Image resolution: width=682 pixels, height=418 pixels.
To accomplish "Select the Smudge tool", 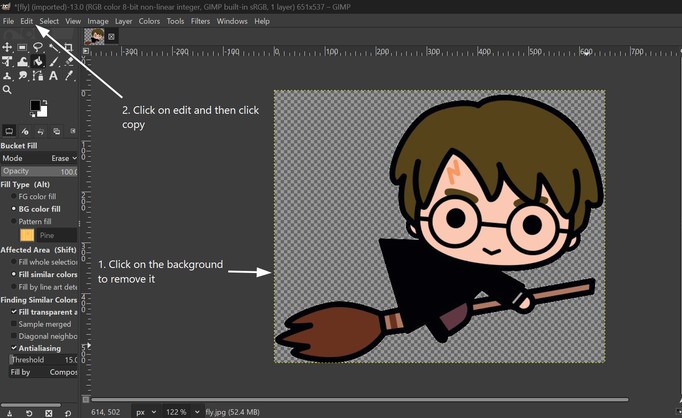I will click(x=23, y=76).
